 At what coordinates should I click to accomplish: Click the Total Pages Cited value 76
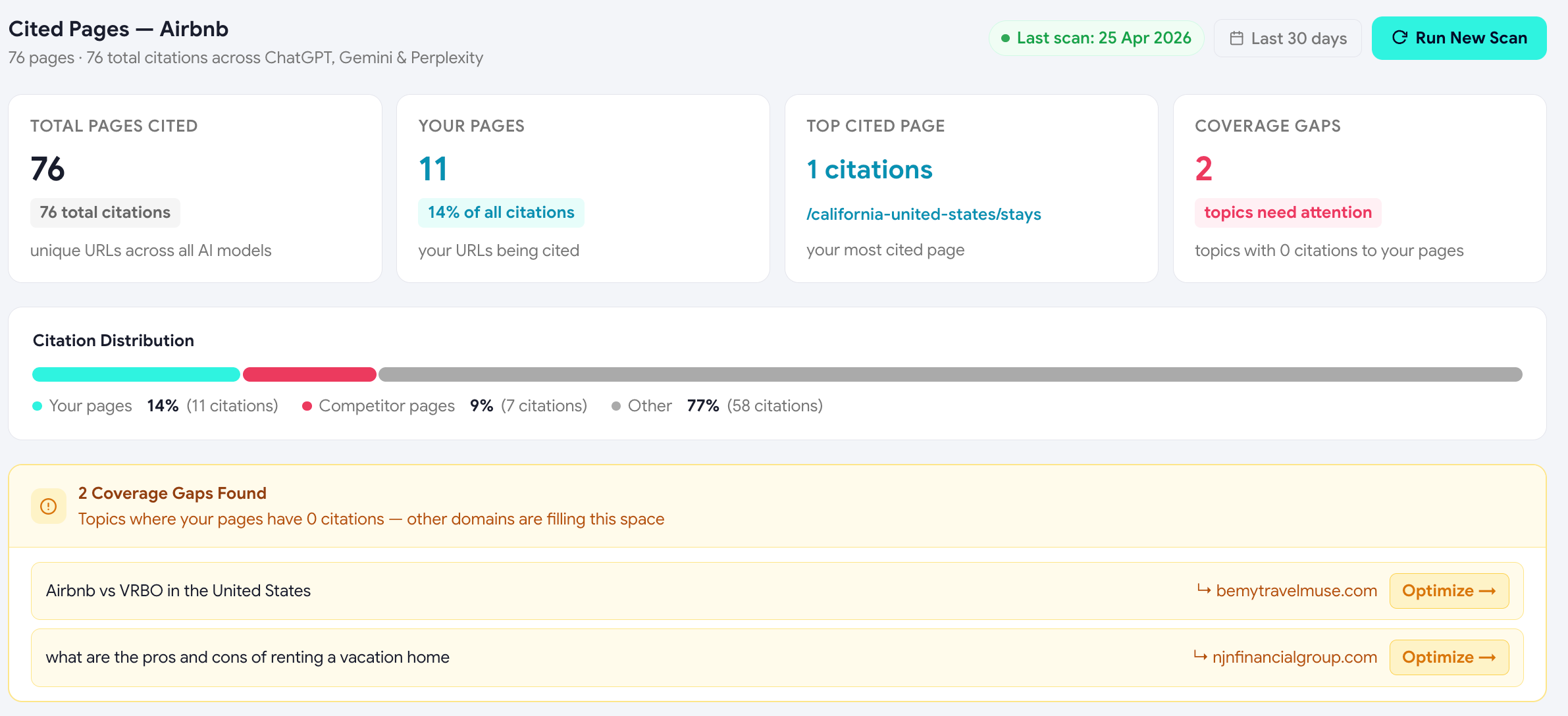click(48, 169)
